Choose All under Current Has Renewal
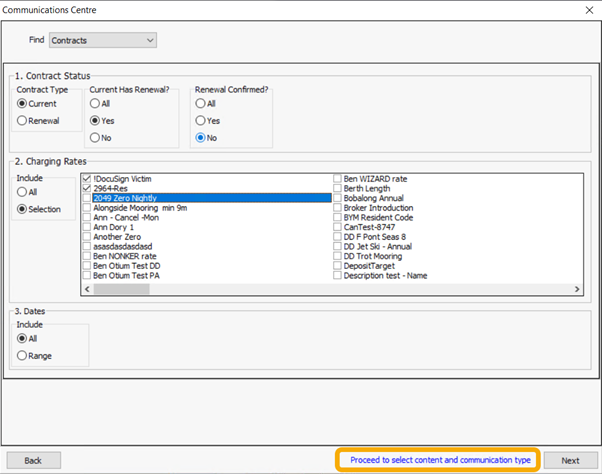Screen dimensions: 602x474 point(96,103)
